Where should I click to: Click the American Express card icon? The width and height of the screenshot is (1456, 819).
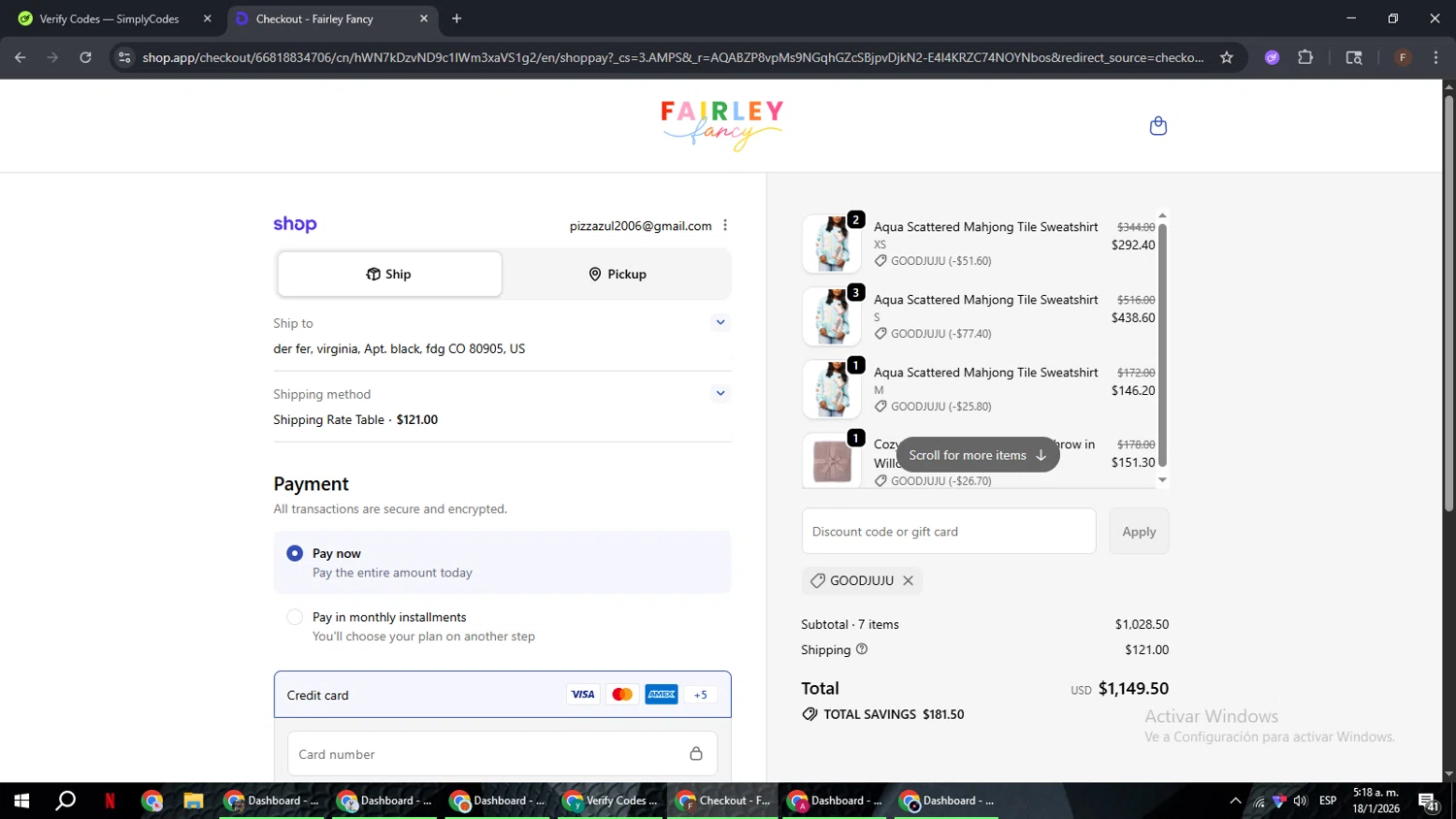tap(662, 694)
